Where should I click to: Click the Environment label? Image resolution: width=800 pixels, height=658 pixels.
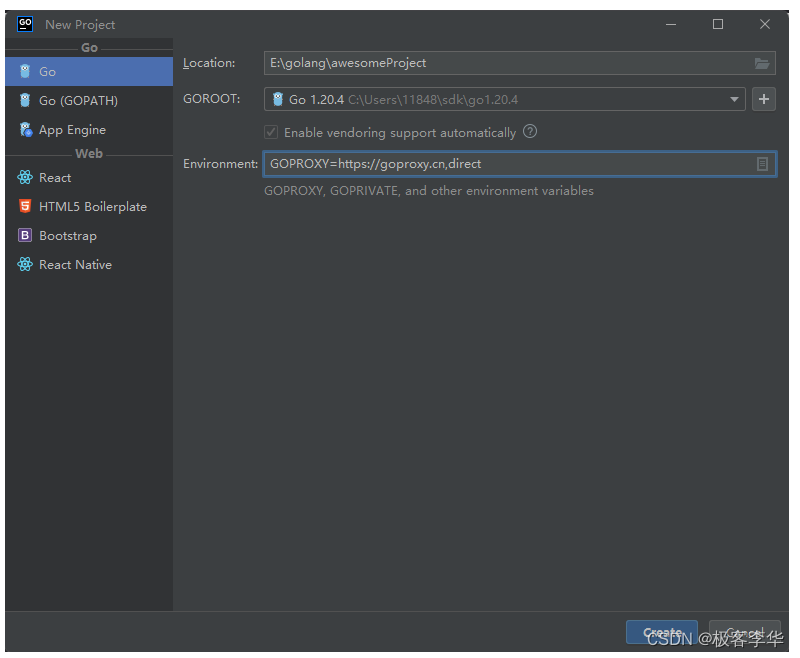(x=220, y=164)
